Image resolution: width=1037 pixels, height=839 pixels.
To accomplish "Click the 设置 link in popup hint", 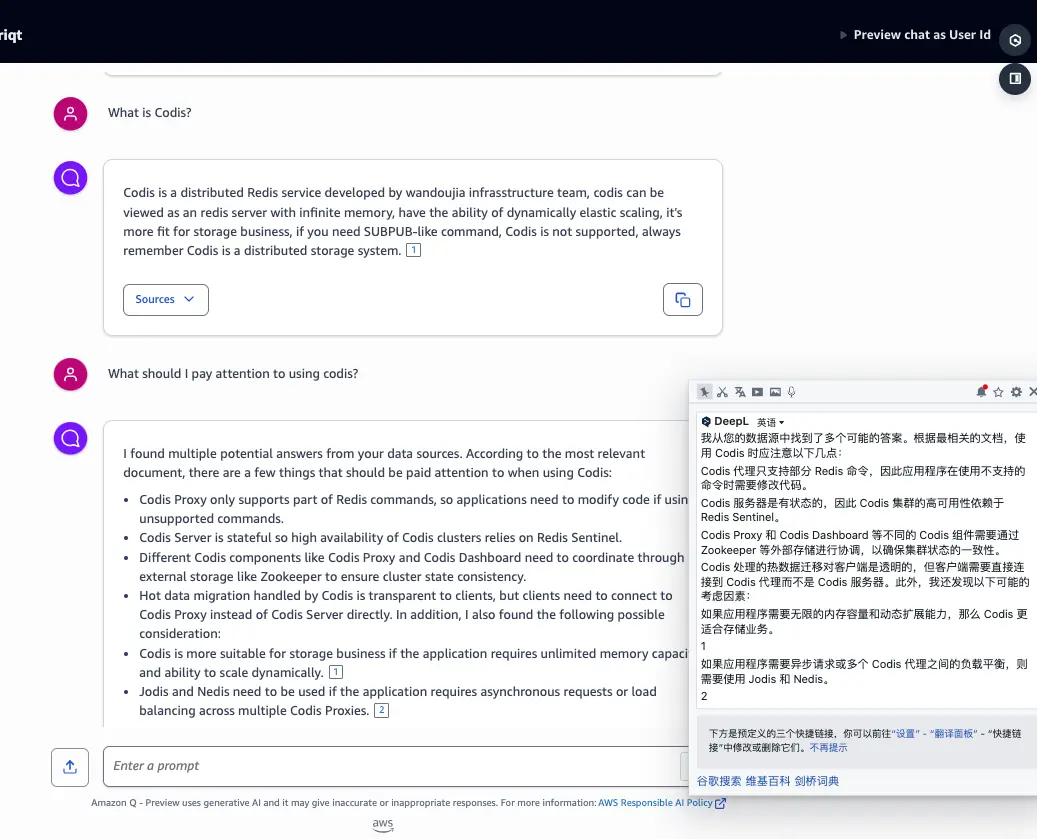I will (x=905, y=733).
